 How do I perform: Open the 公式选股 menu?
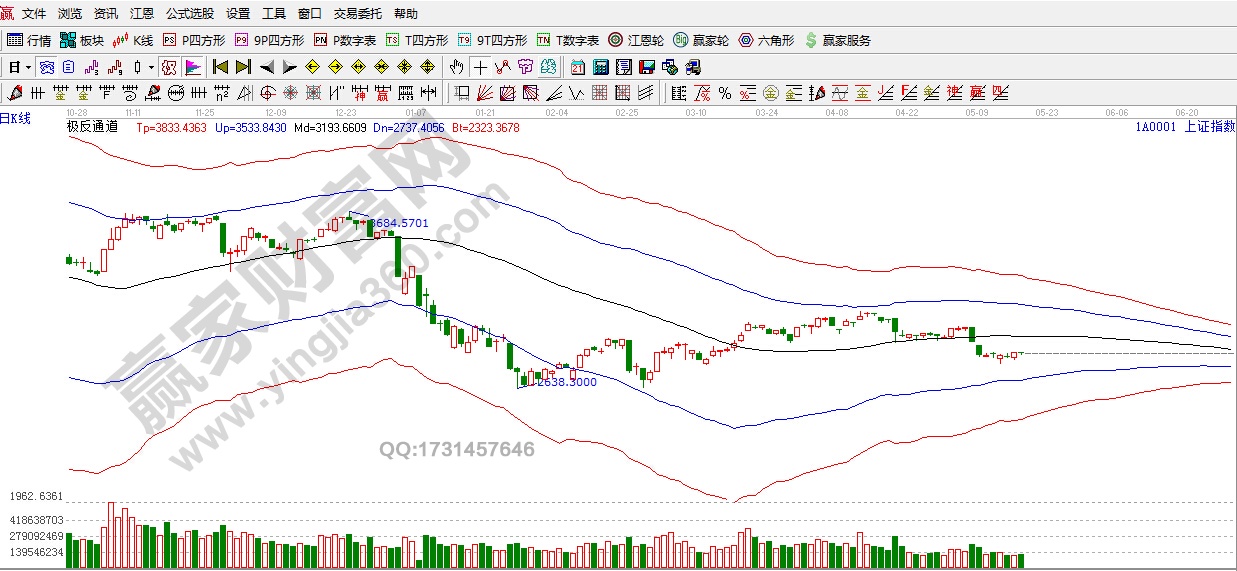coord(189,14)
